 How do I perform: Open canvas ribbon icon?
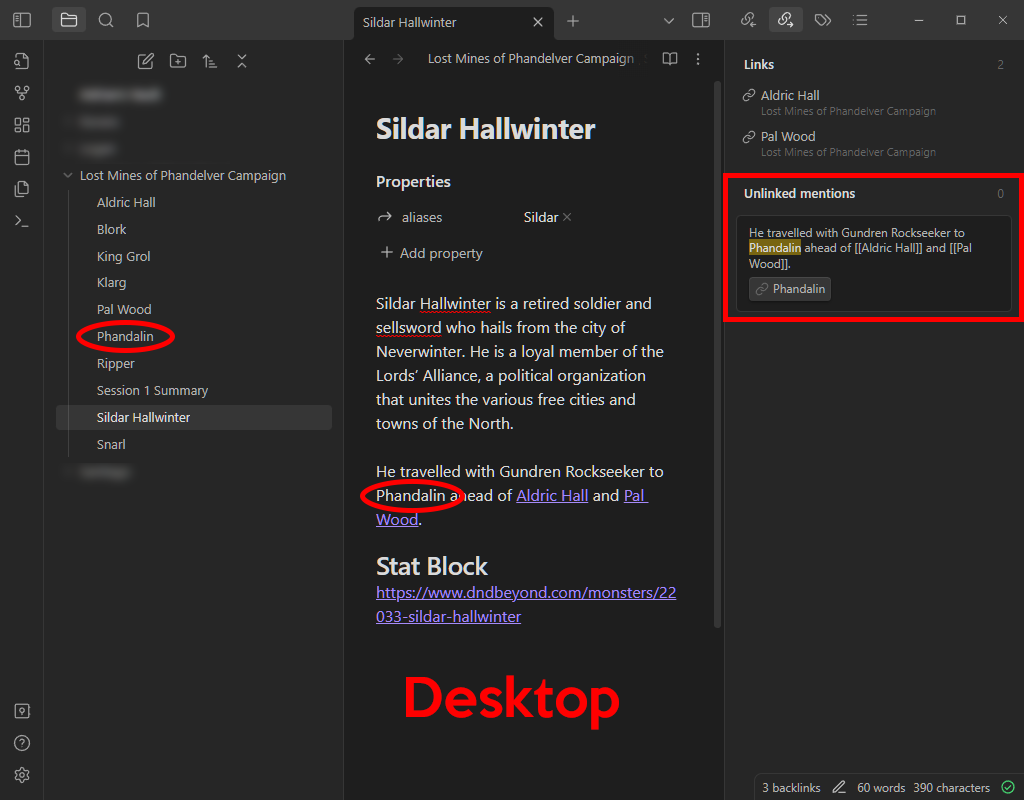point(22,125)
